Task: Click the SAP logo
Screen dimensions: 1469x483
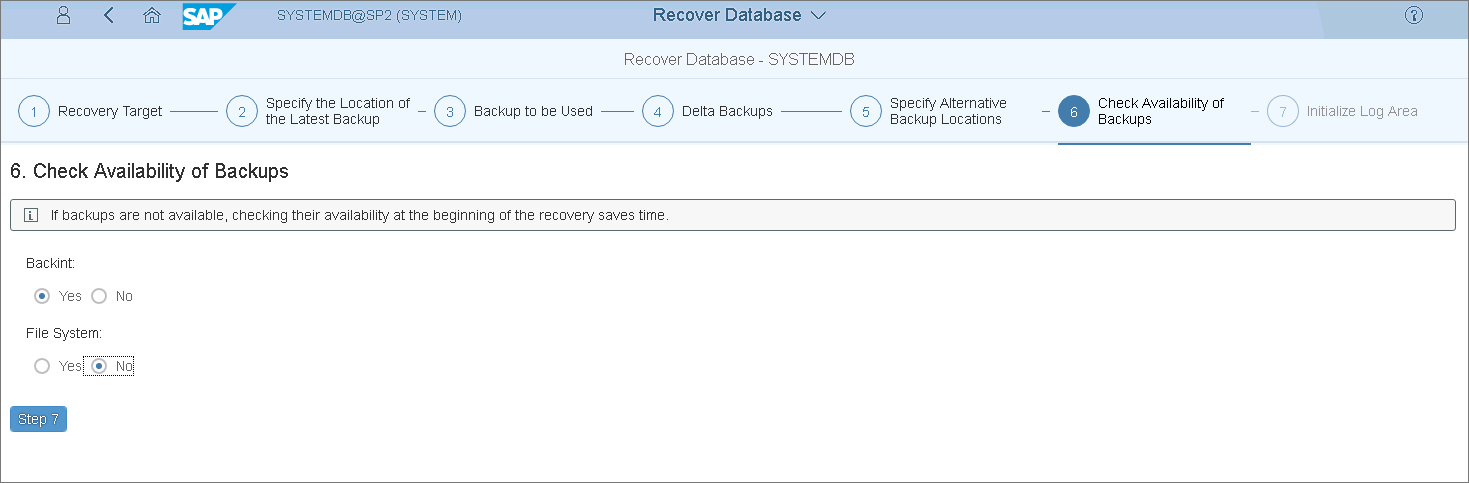Action: pos(209,16)
